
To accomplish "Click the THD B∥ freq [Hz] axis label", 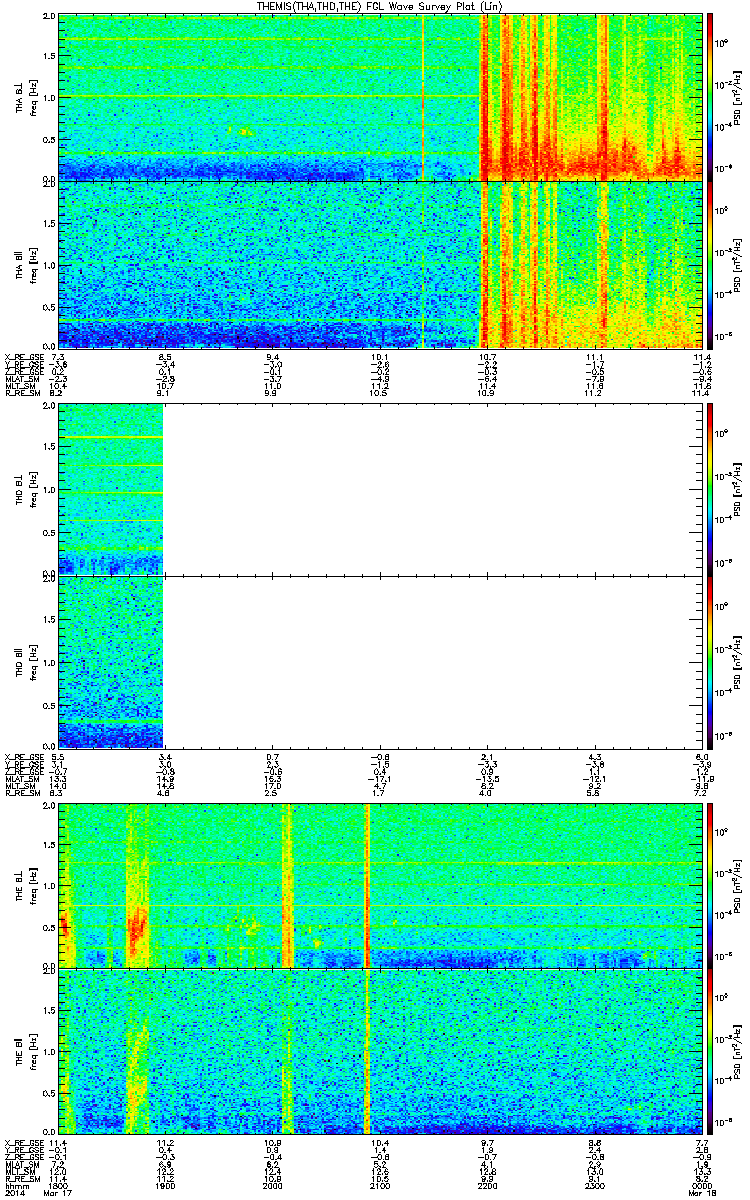I will [x=26, y=661].
